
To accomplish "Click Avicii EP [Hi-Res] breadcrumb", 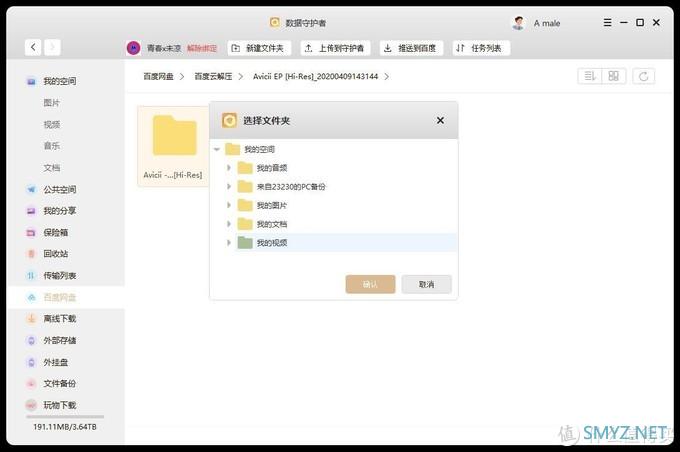I will [x=315, y=76].
